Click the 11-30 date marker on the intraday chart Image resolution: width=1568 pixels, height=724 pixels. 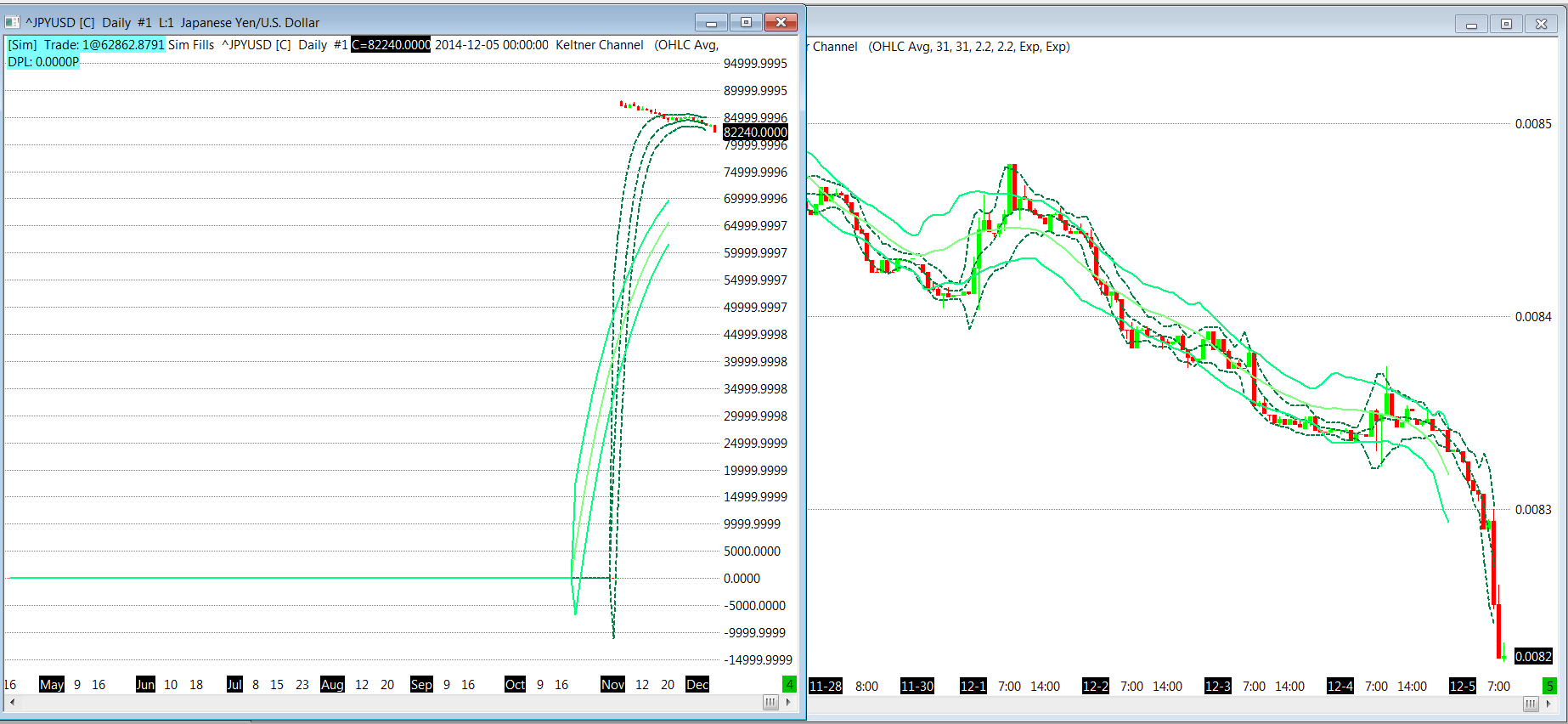coord(917,687)
